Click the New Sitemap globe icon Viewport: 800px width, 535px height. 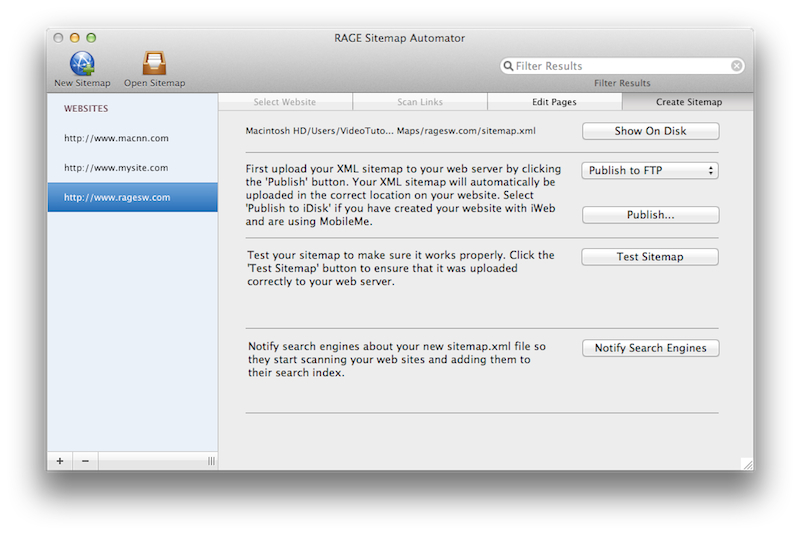(82, 63)
